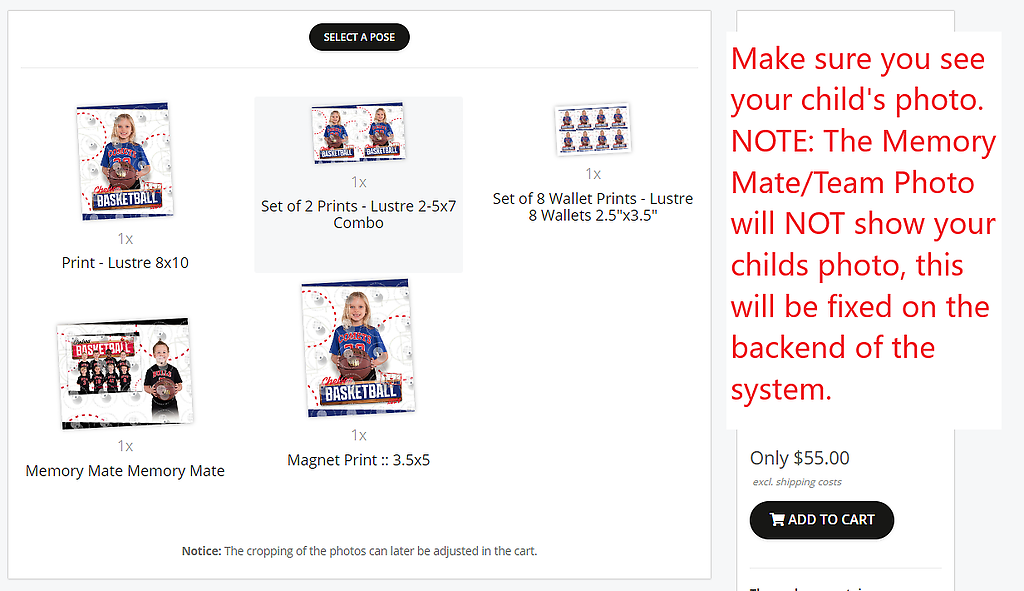Click the "excl. shipping costs" text
The height and width of the screenshot is (591, 1024).
[x=797, y=482]
